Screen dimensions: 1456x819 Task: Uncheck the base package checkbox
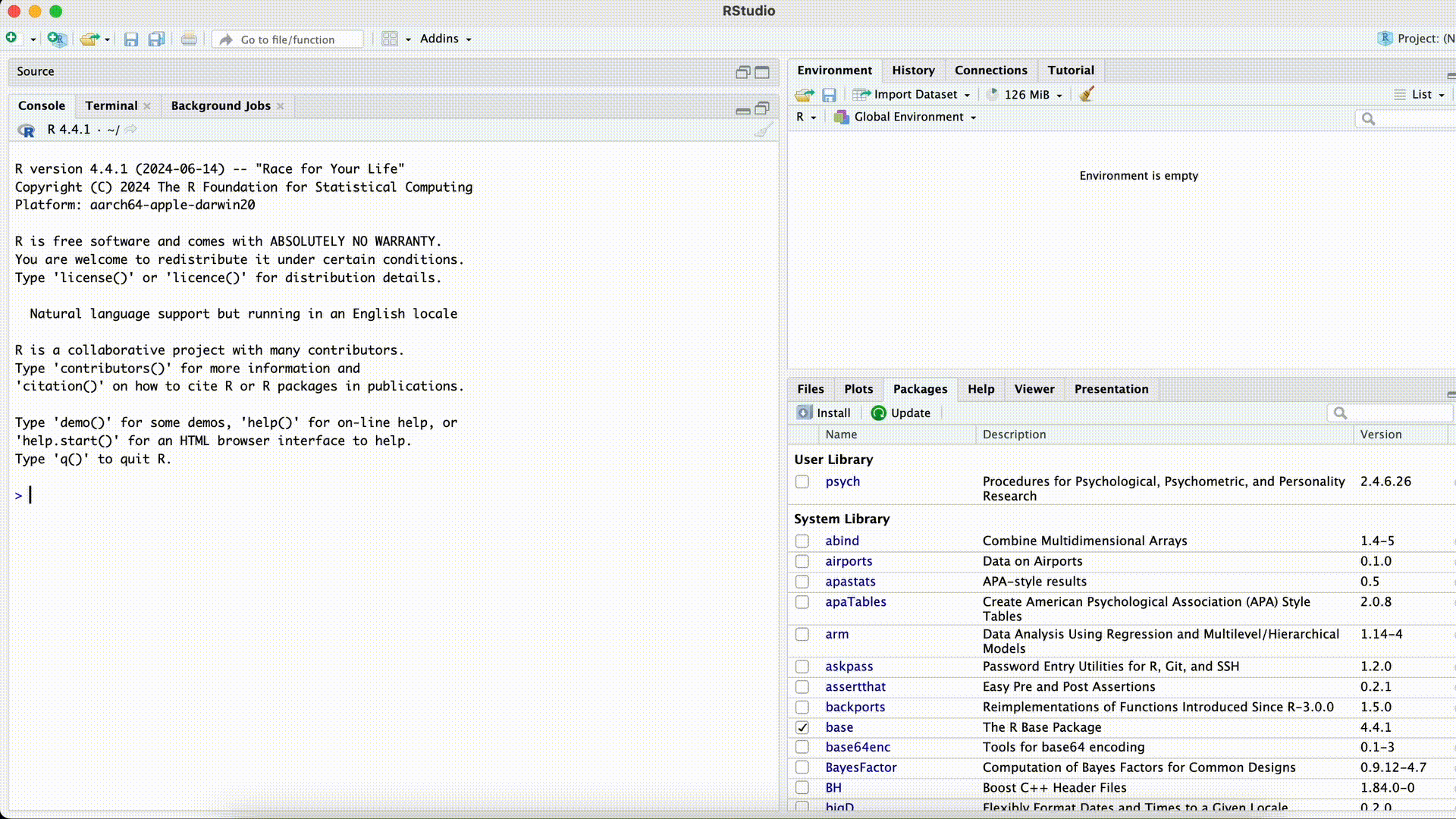coord(802,727)
